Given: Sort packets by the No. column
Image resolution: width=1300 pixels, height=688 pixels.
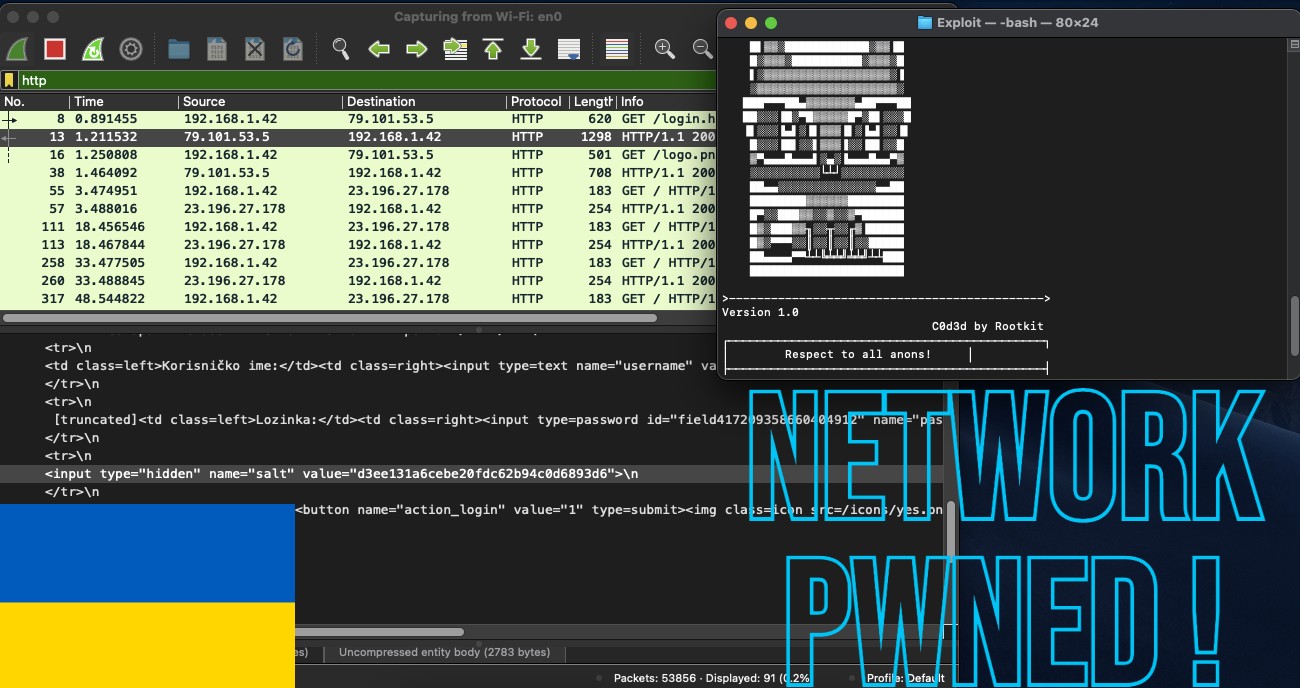Looking at the screenshot, I should click(35, 101).
